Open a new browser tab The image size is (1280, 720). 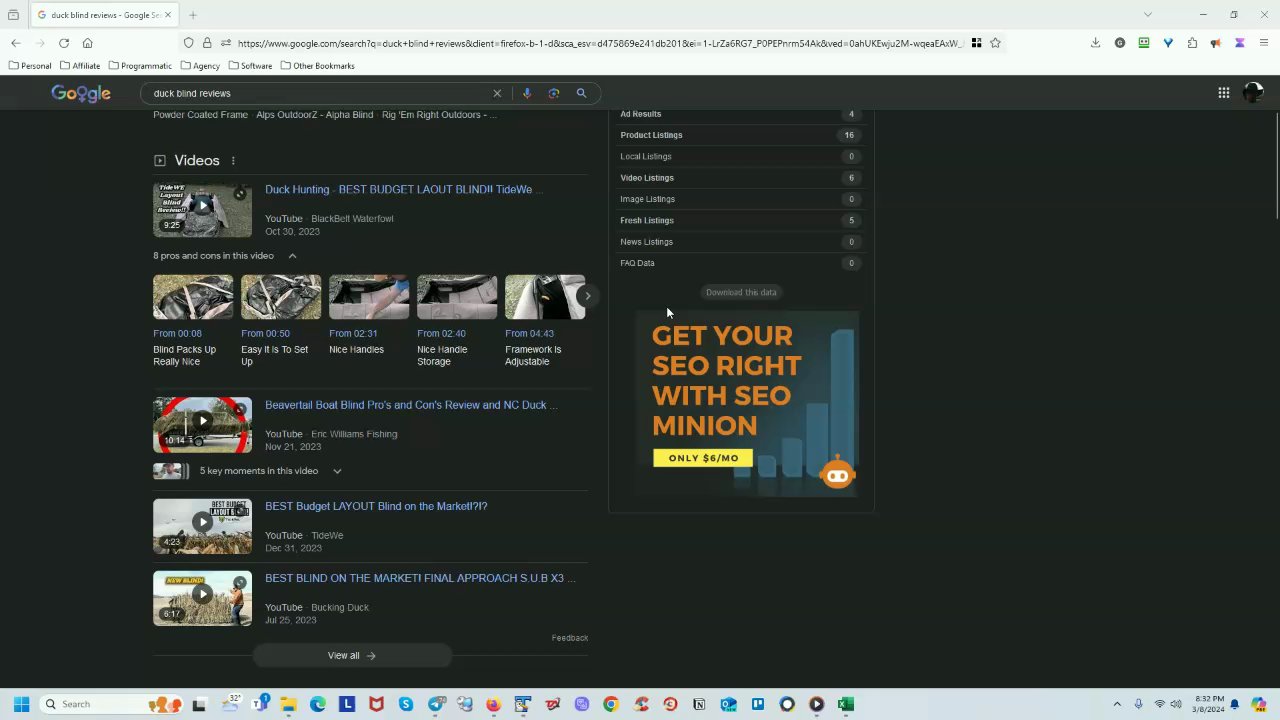click(x=193, y=15)
